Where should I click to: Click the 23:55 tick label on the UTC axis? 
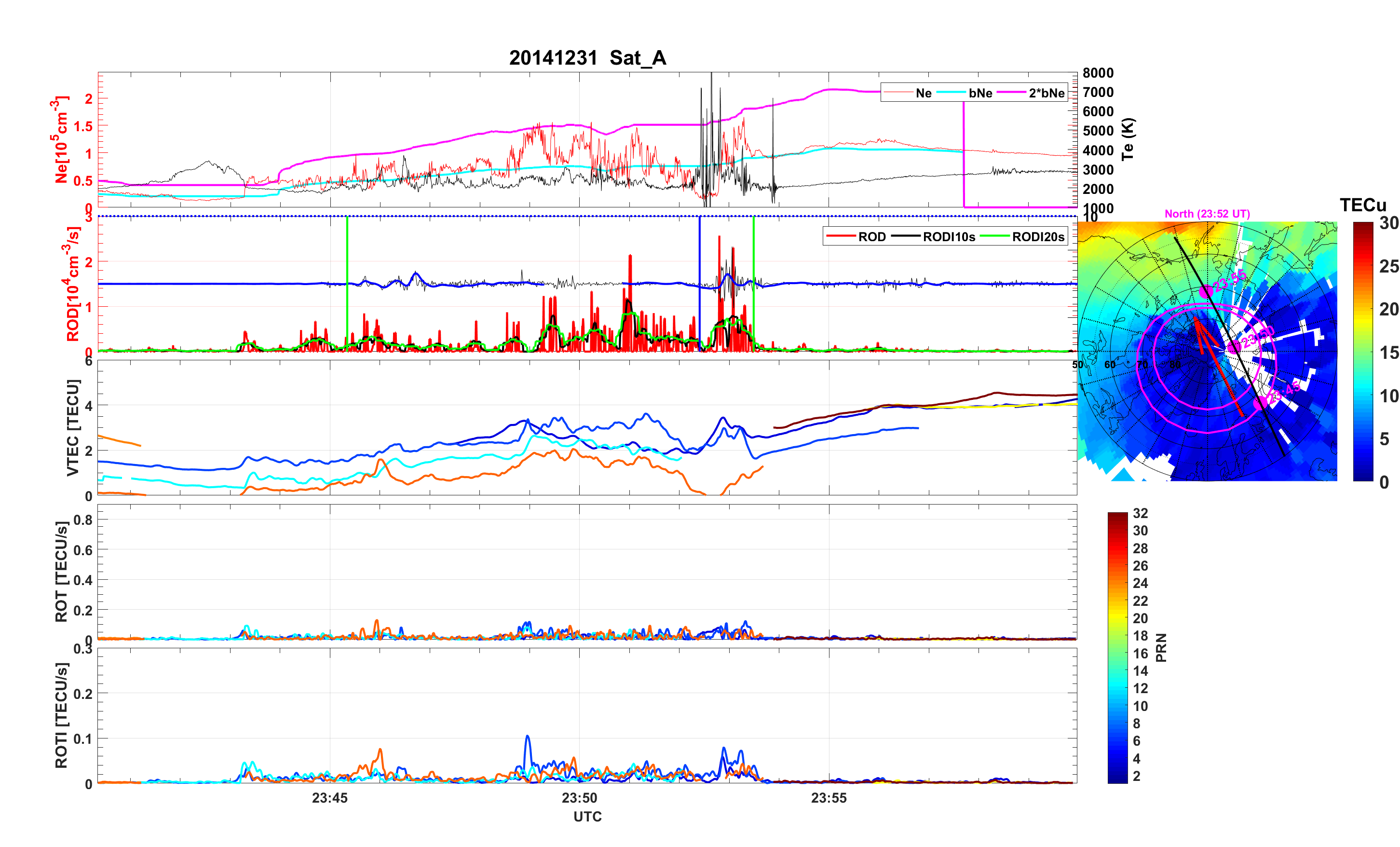tap(829, 797)
